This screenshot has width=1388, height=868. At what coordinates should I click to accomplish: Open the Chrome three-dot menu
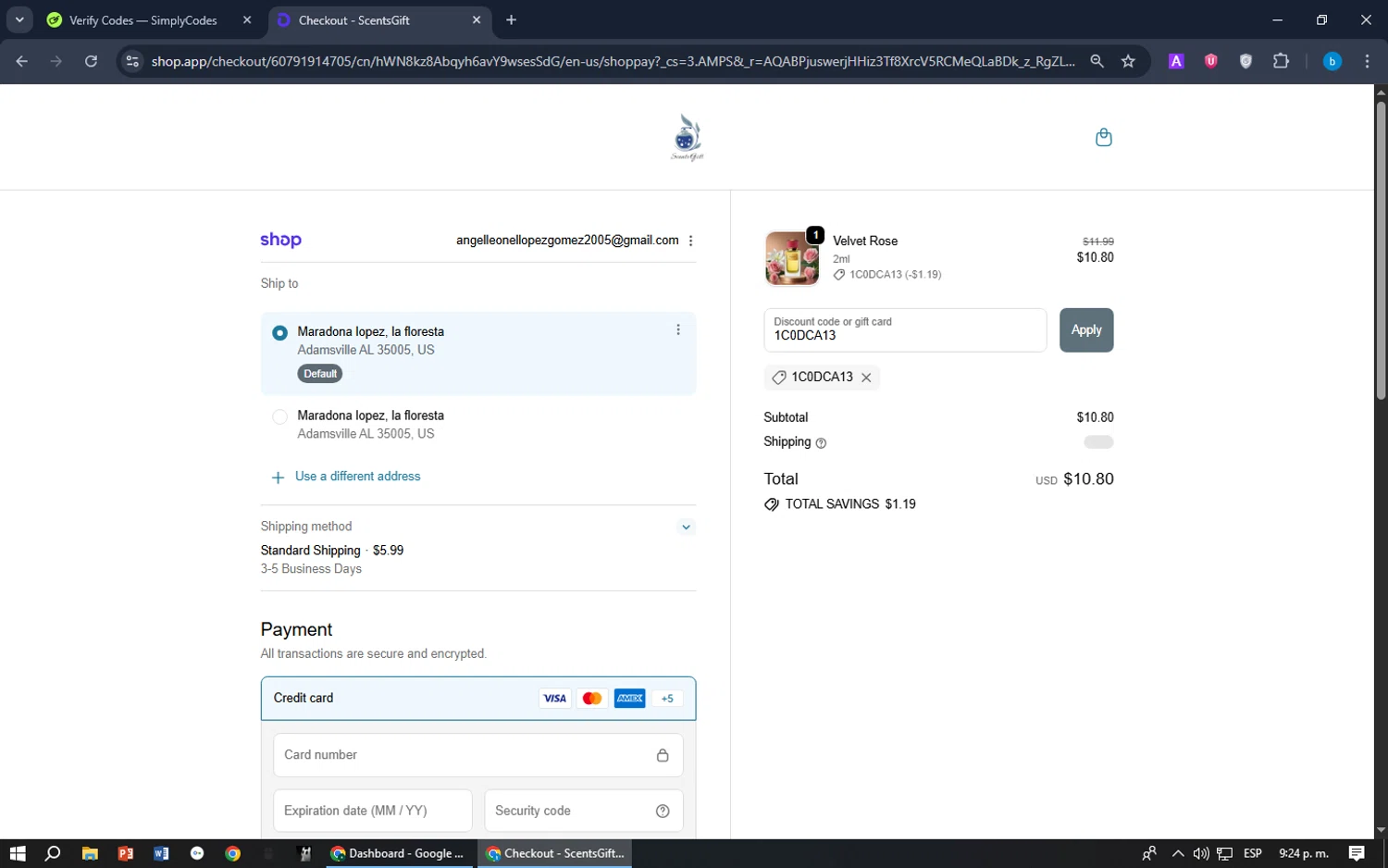point(1367,61)
